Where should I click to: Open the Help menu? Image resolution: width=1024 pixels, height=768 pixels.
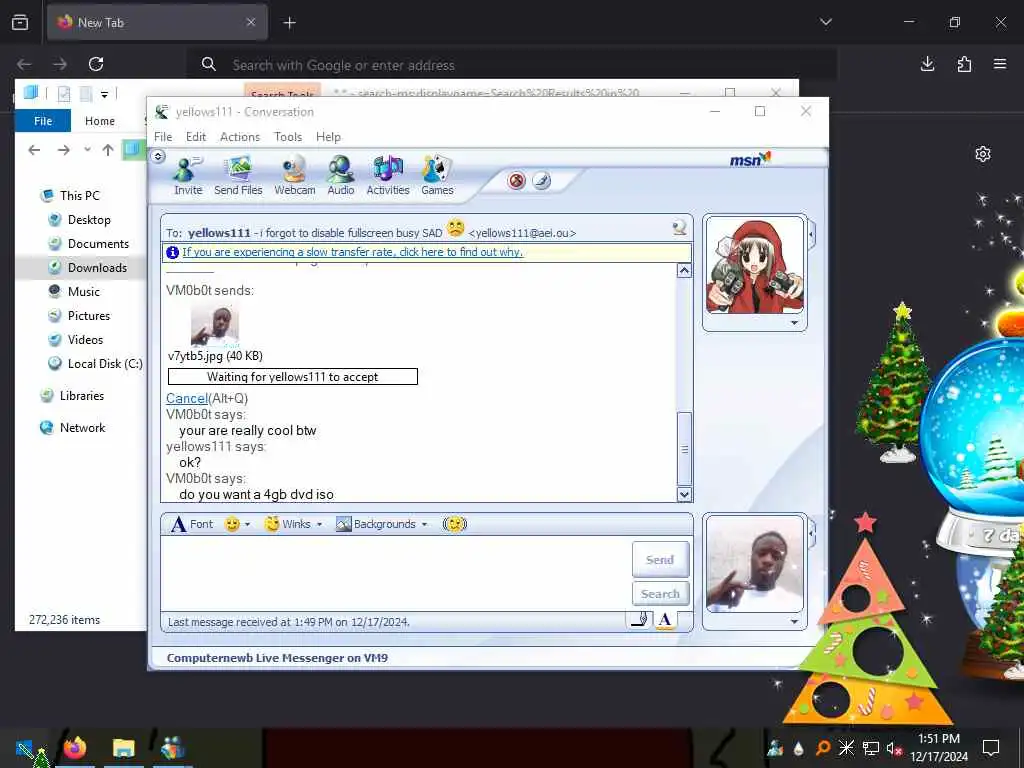328,136
